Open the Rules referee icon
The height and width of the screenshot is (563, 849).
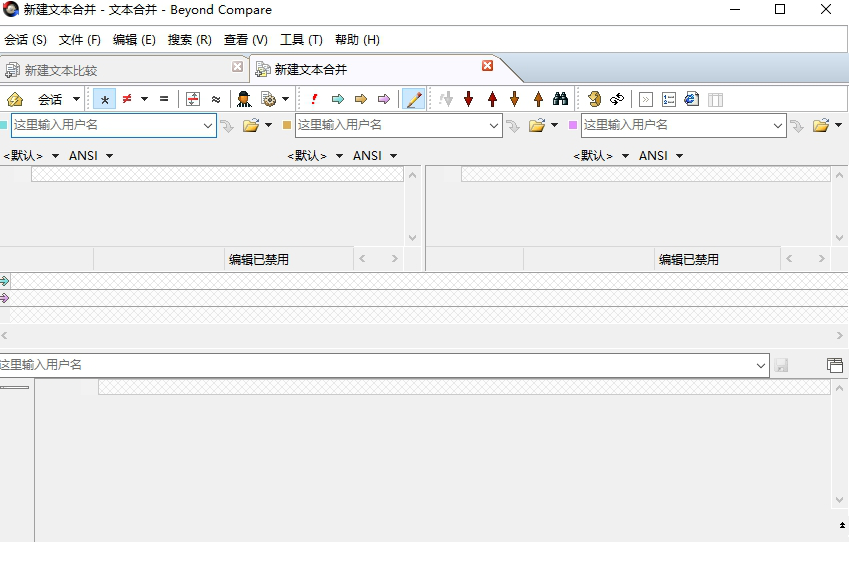(x=244, y=99)
